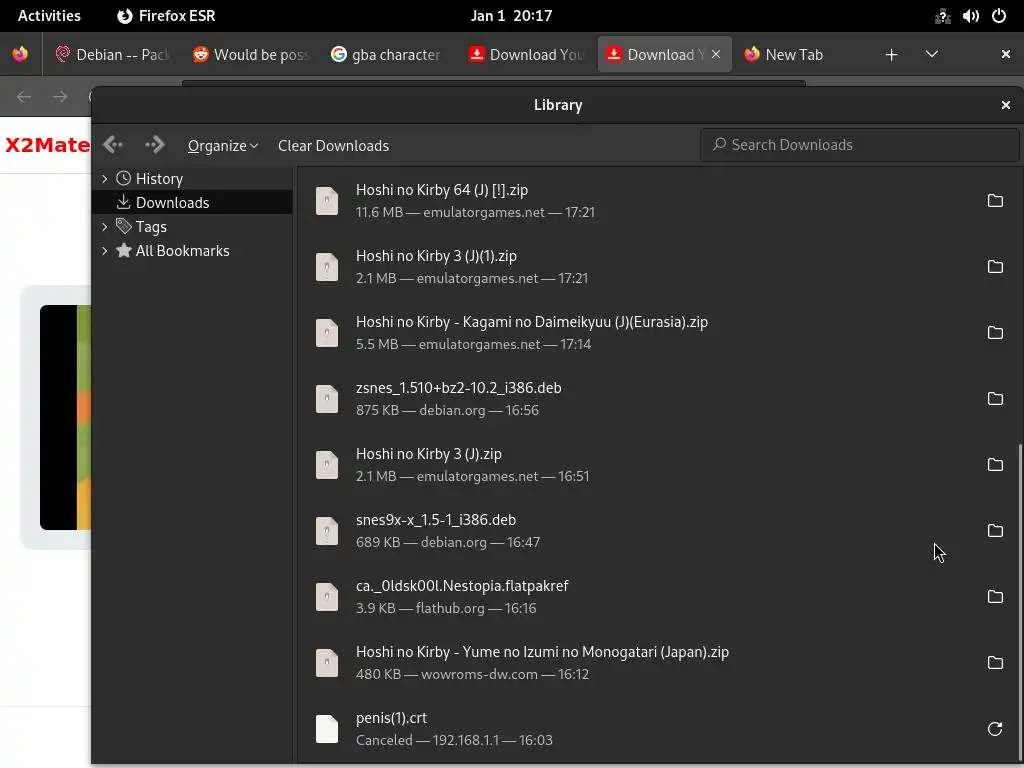Select snes9x-x_1.5-1_i386.deb entry
Image resolution: width=1024 pixels, height=768 pixels.
click(658, 530)
